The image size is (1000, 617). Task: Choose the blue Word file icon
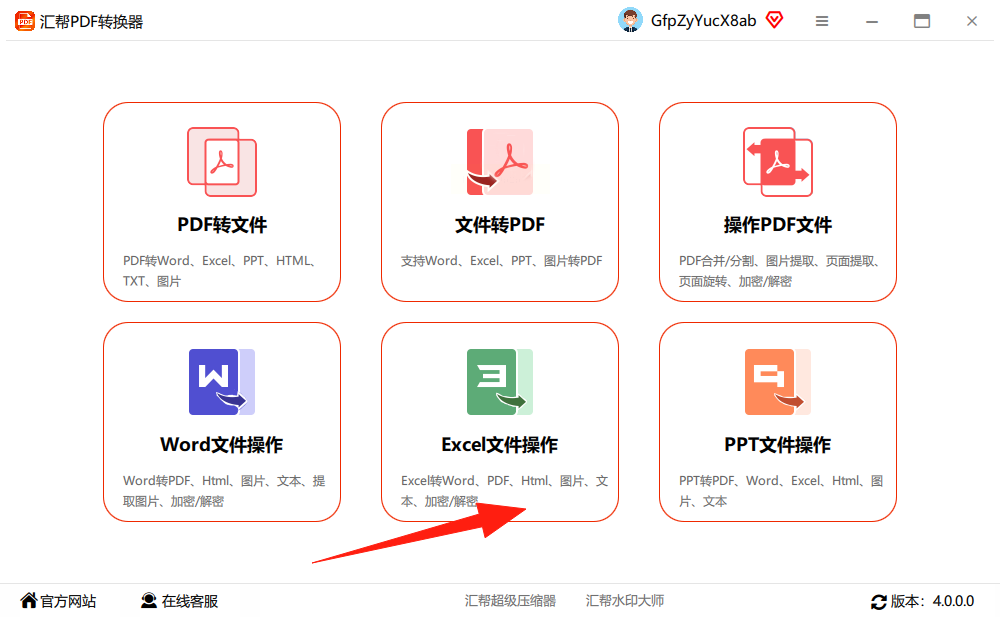(222, 382)
